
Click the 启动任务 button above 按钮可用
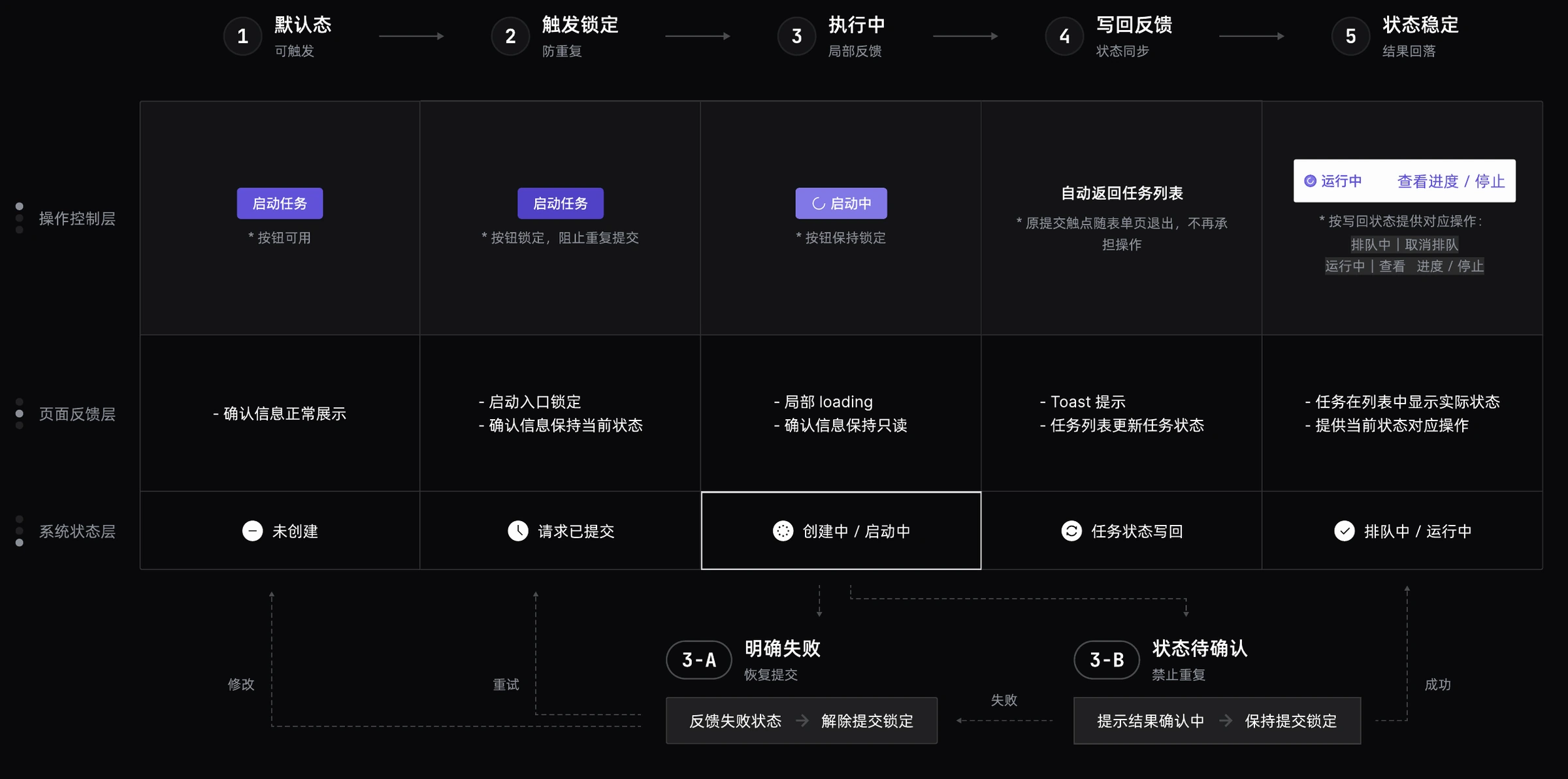click(x=280, y=203)
